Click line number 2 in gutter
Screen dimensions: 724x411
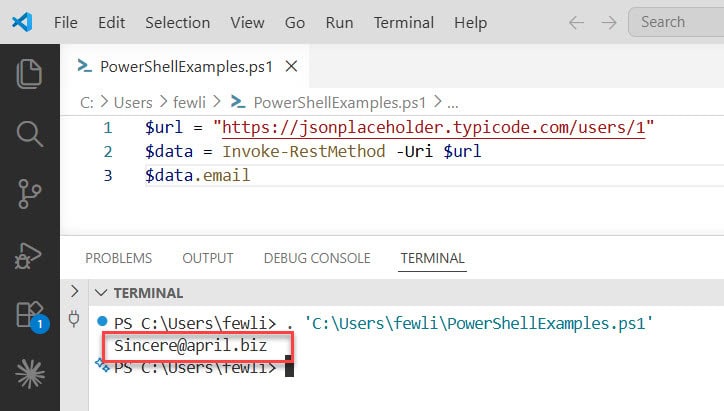(x=108, y=151)
